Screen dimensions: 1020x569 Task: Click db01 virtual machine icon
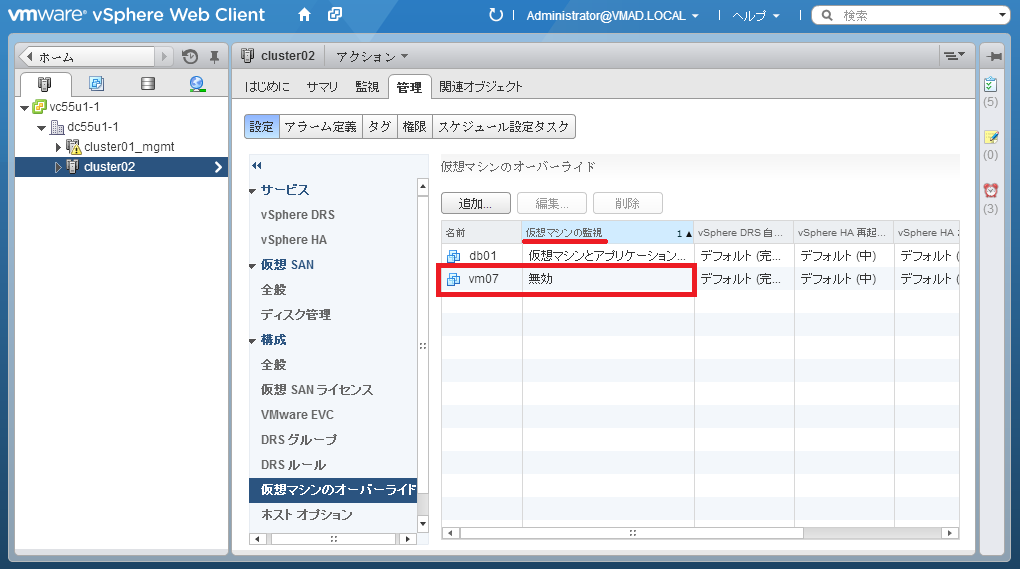click(x=453, y=256)
